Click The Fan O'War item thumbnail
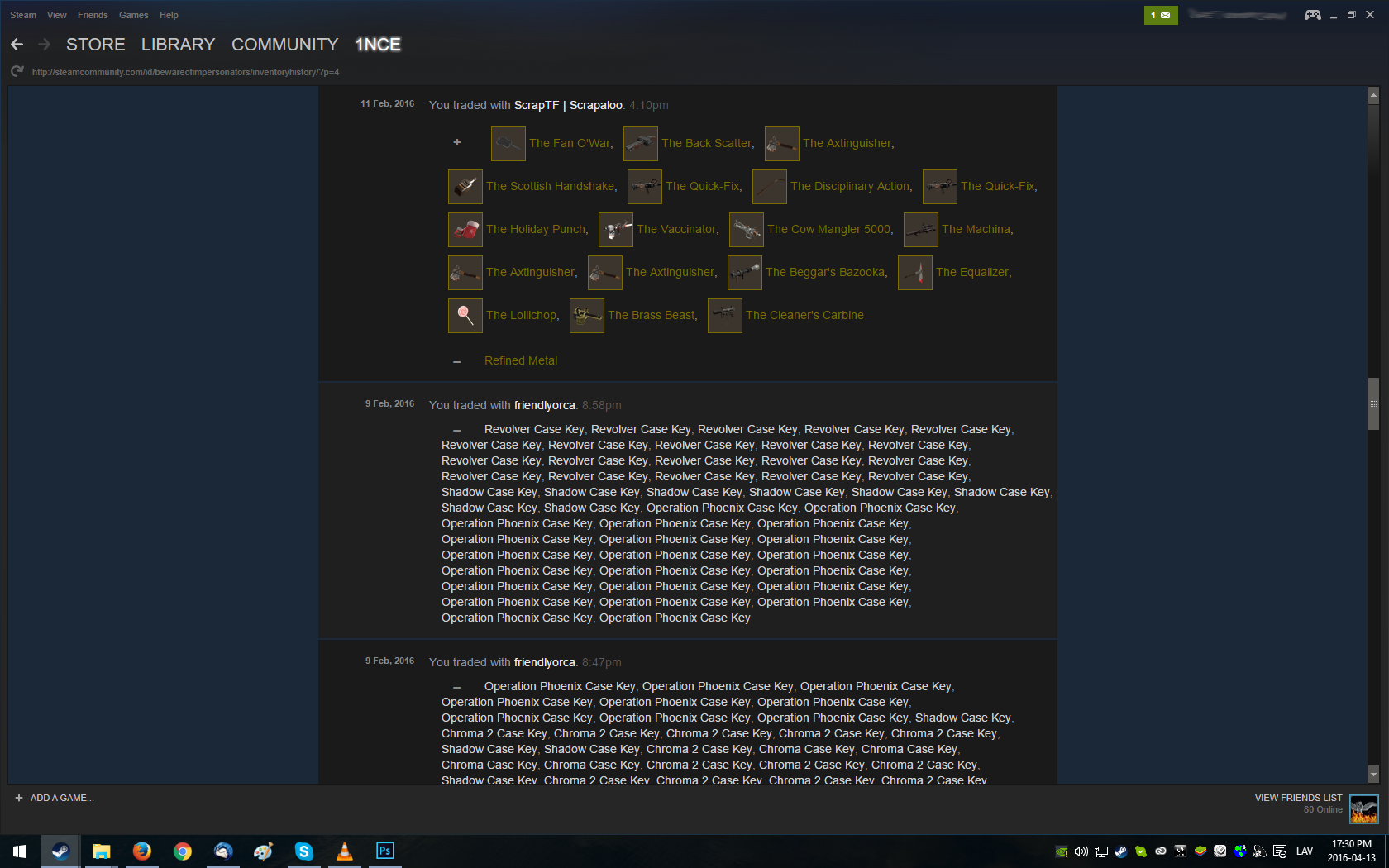The width and height of the screenshot is (1389, 868). (508, 144)
